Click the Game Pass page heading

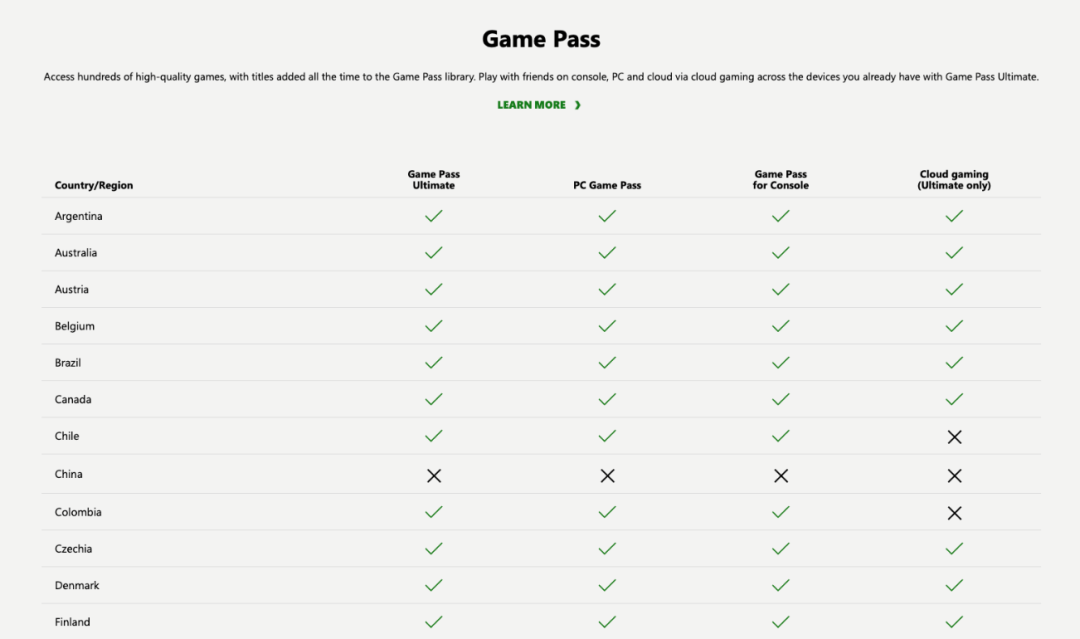tap(541, 39)
